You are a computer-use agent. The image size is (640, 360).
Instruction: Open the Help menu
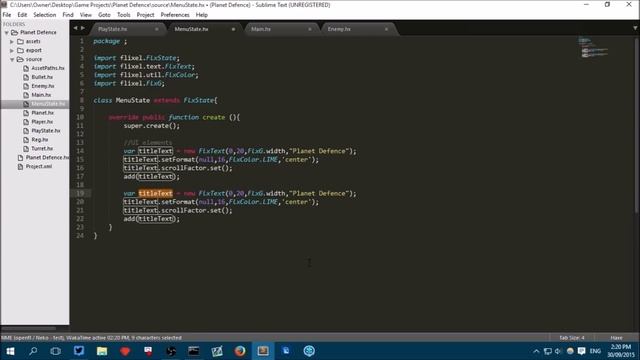coord(202,15)
